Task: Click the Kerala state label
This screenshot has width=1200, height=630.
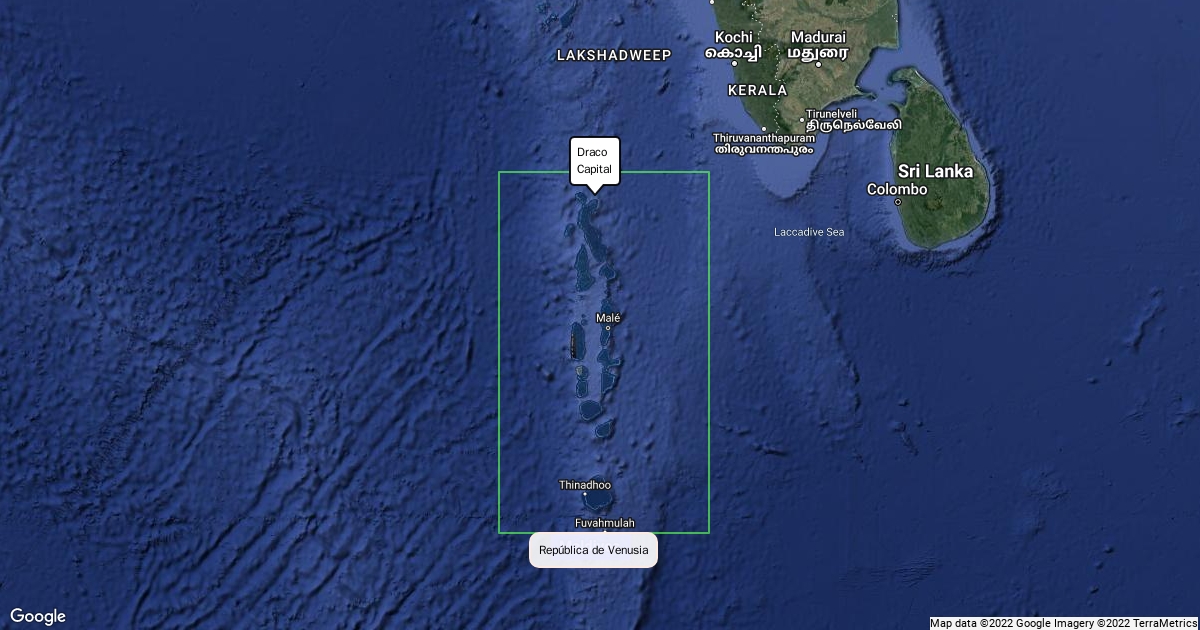Action: pos(758,90)
